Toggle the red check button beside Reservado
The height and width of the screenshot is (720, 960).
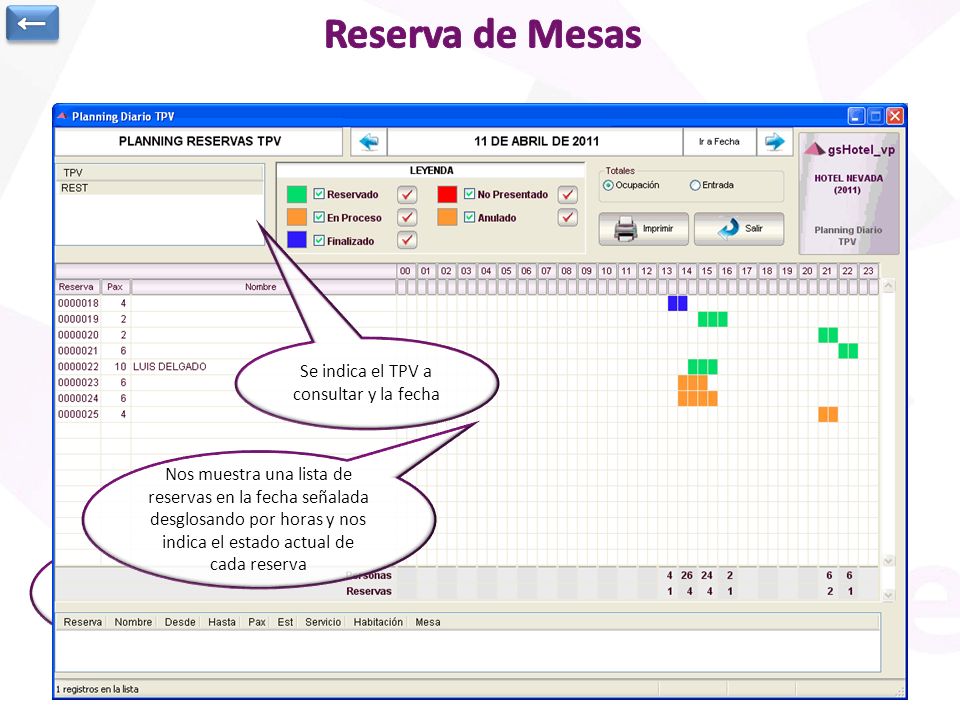[x=407, y=195]
